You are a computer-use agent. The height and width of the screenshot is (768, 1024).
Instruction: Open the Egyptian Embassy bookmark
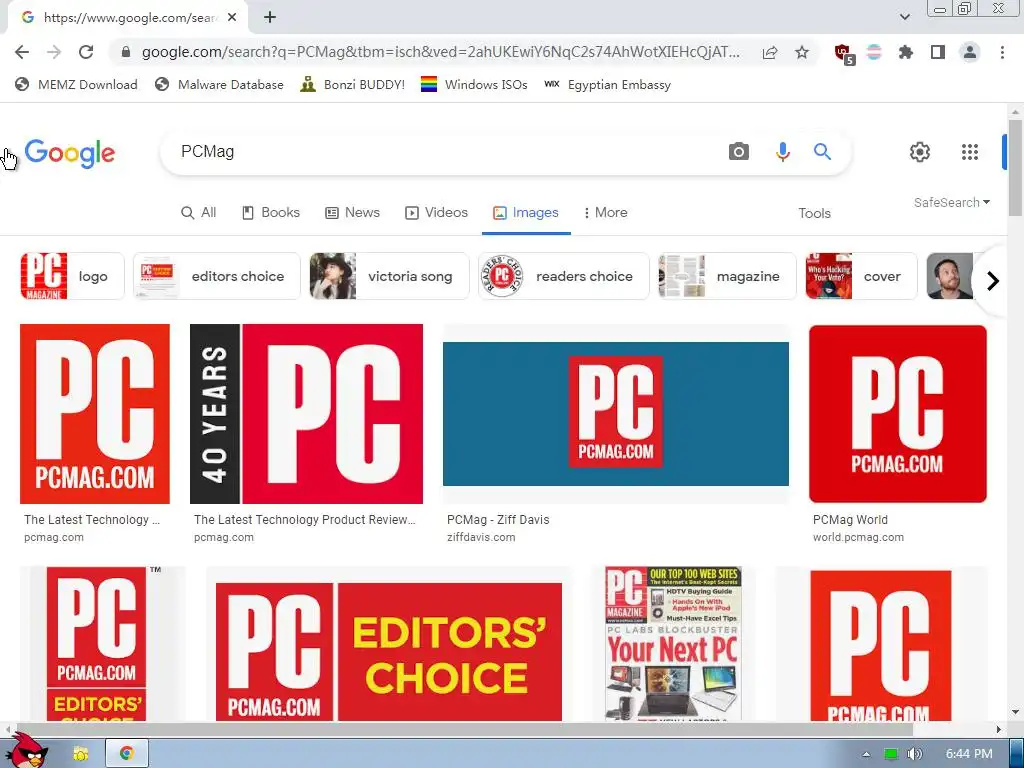607,85
